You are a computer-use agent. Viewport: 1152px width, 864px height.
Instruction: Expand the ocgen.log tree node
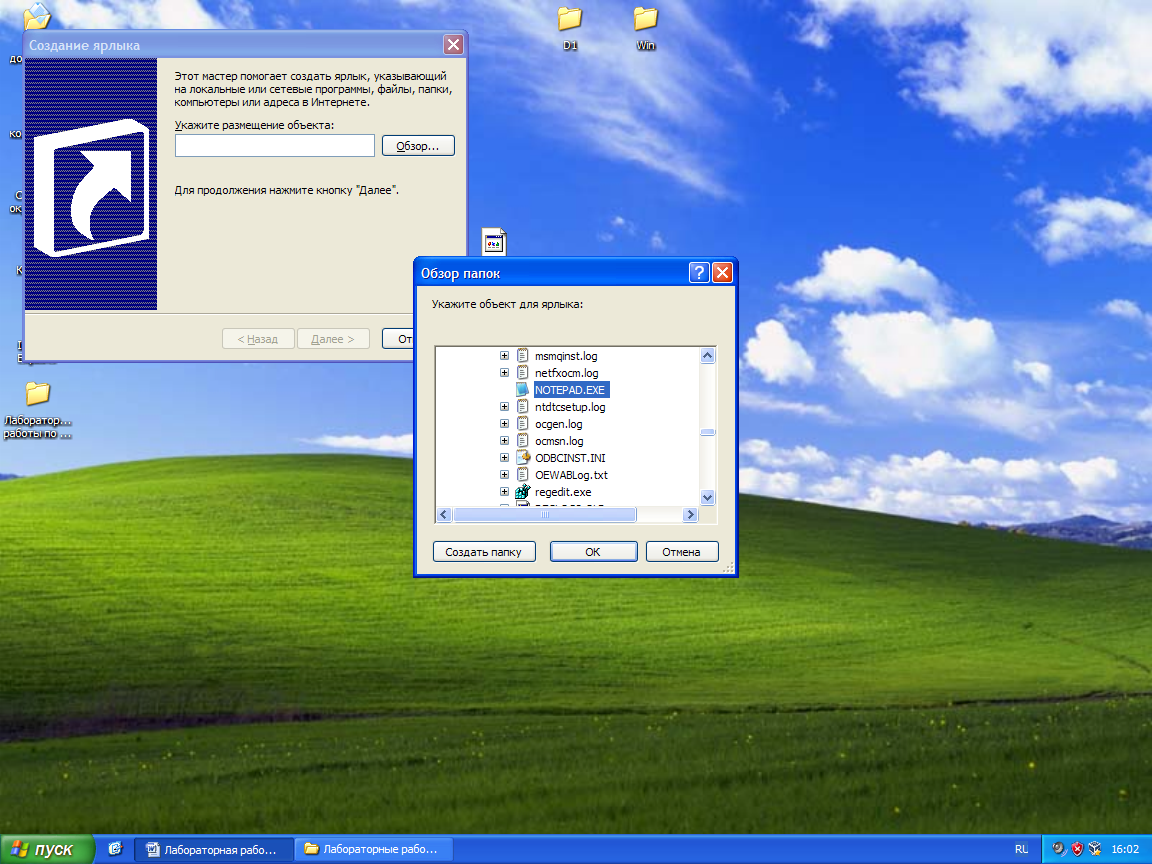[504, 424]
